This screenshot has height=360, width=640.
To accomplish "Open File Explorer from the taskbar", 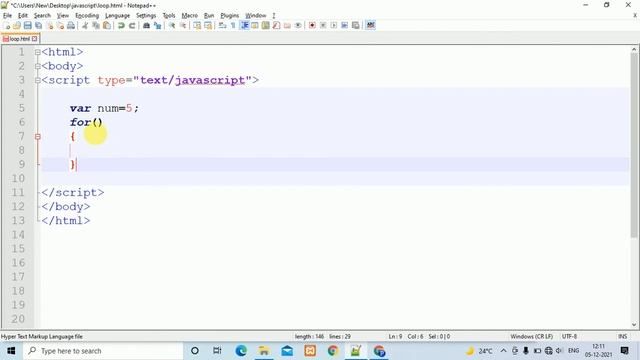I will coord(264,351).
